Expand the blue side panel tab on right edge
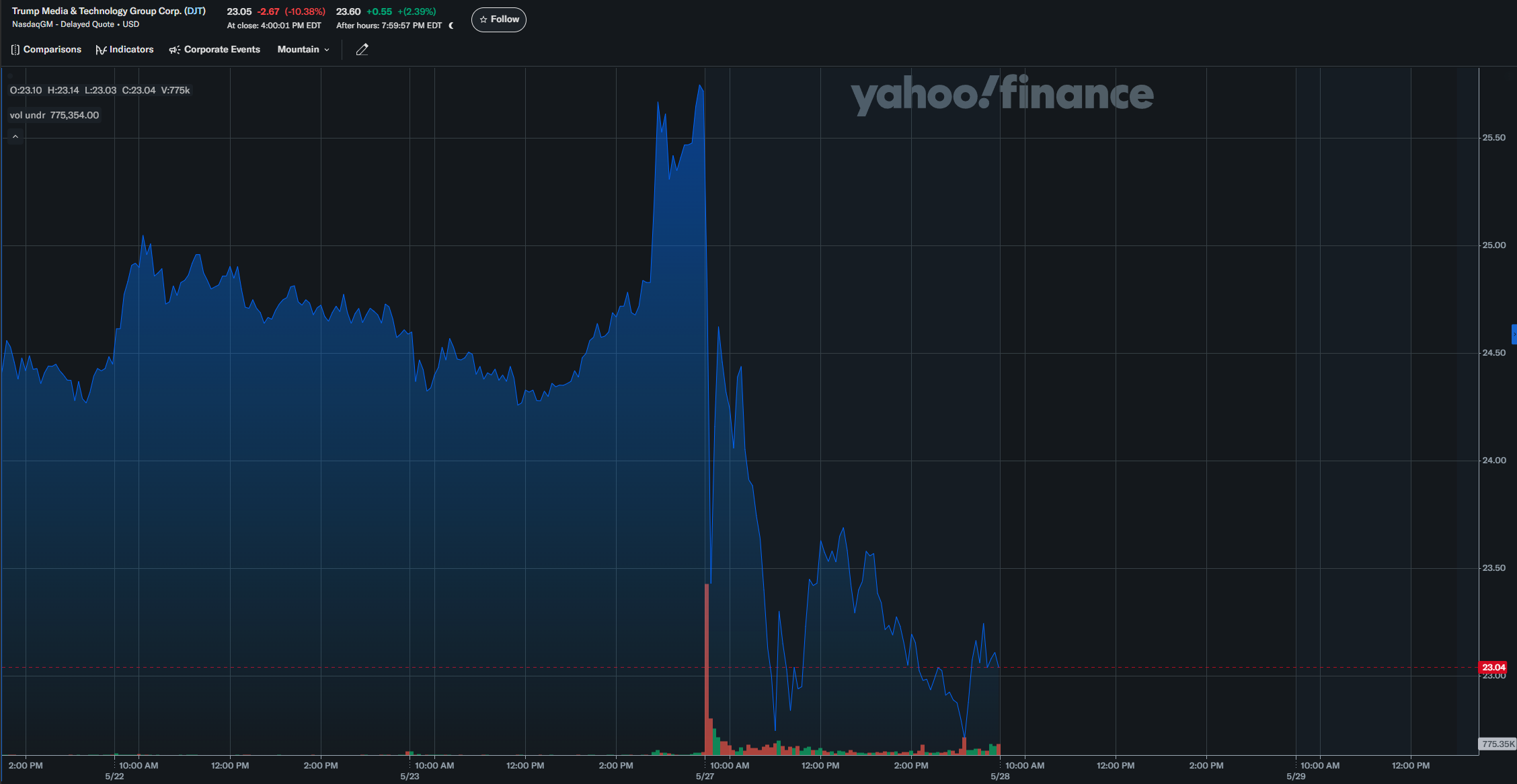The image size is (1517, 784). [x=1514, y=334]
